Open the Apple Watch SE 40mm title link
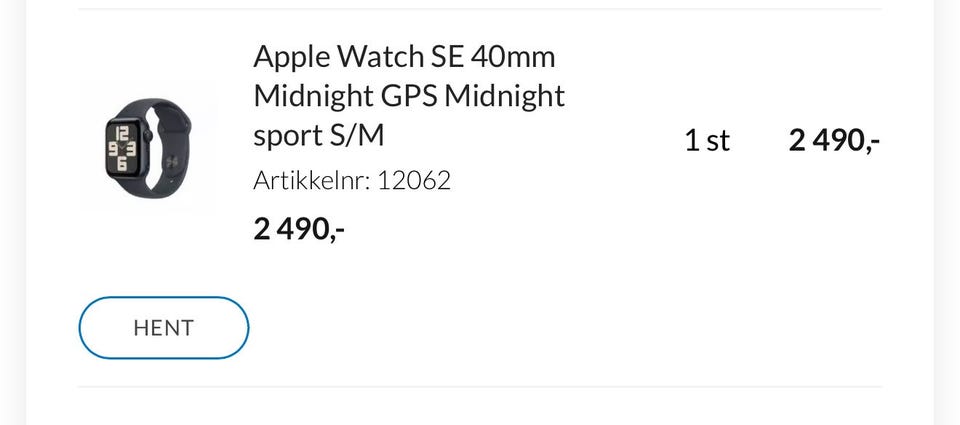960x425 pixels. tap(404, 55)
